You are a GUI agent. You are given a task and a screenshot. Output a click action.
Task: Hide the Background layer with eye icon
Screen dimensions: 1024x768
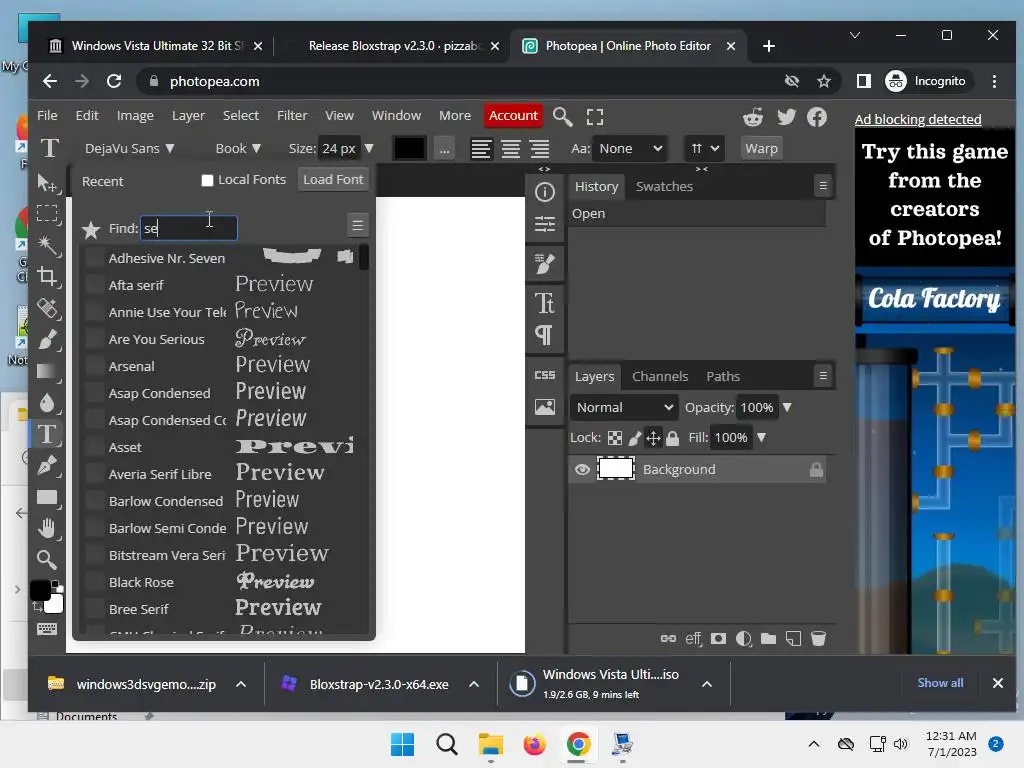coord(582,469)
